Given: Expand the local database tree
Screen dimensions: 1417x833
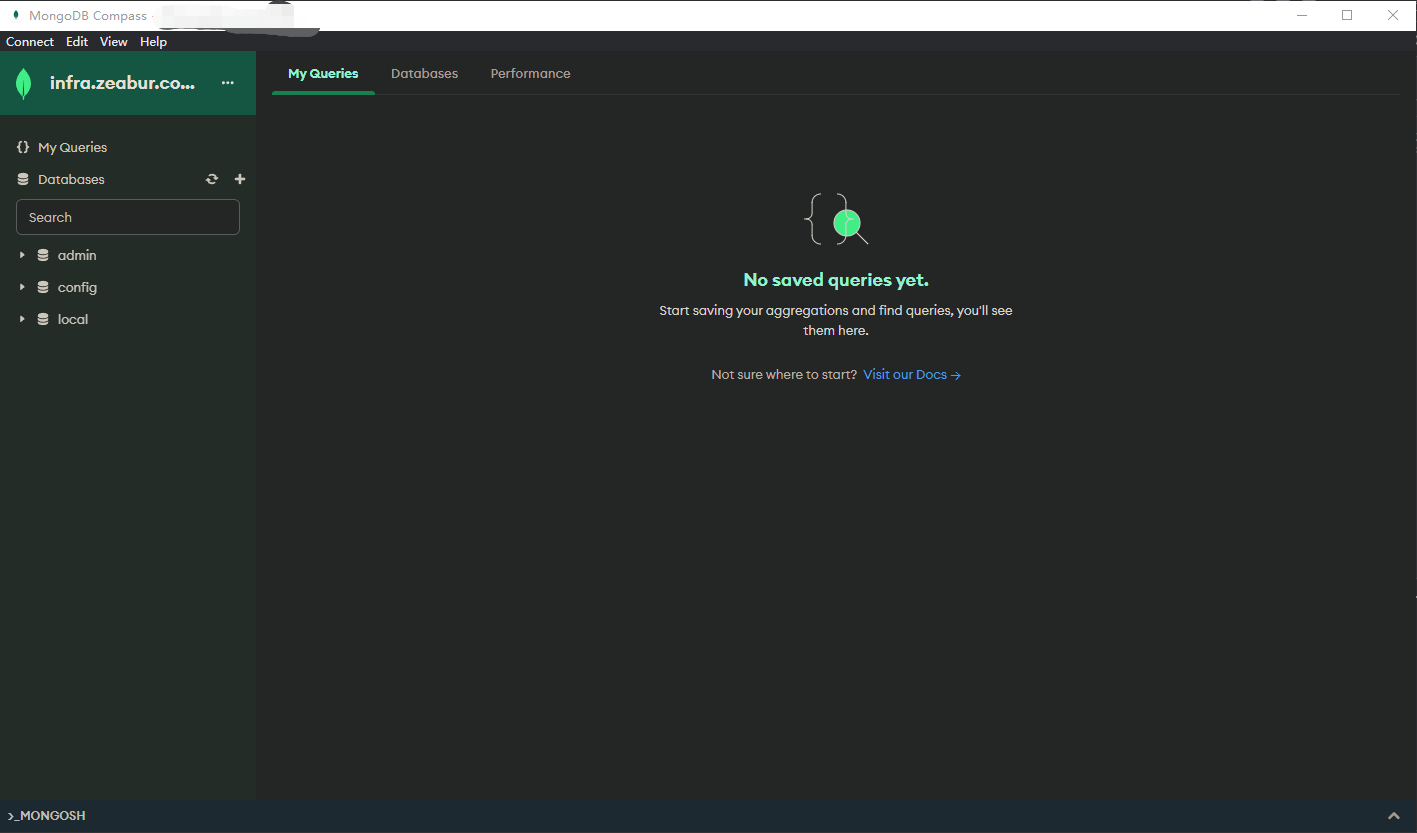Looking at the screenshot, I should (22, 319).
